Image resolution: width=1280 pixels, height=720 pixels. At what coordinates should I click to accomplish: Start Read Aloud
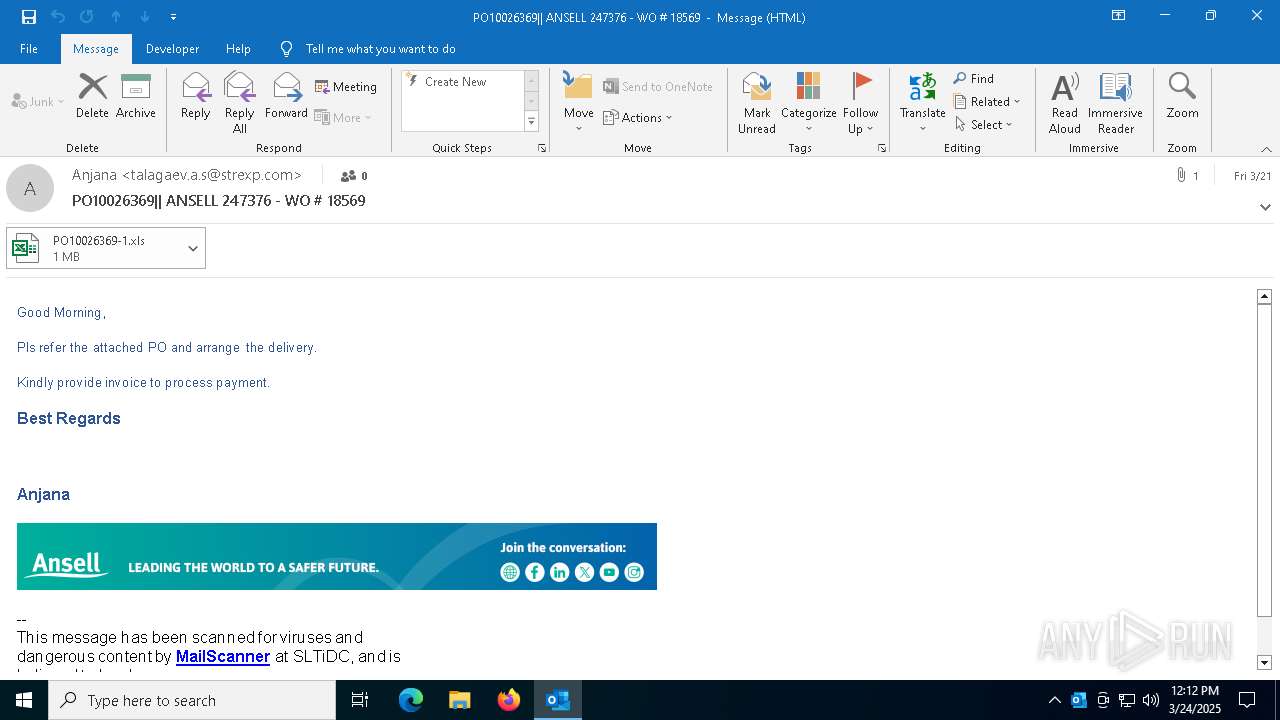click(x=1064, y=103)
